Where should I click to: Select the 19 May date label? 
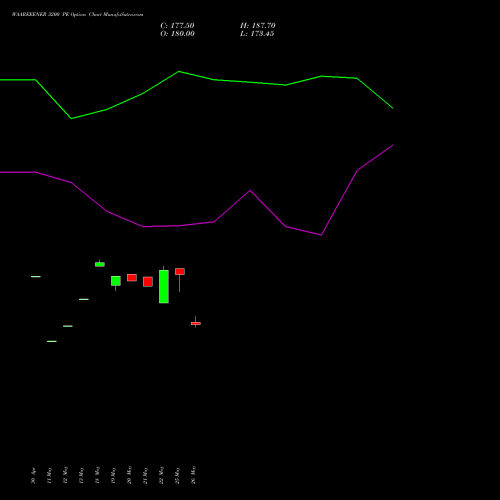tap(113, 476)
